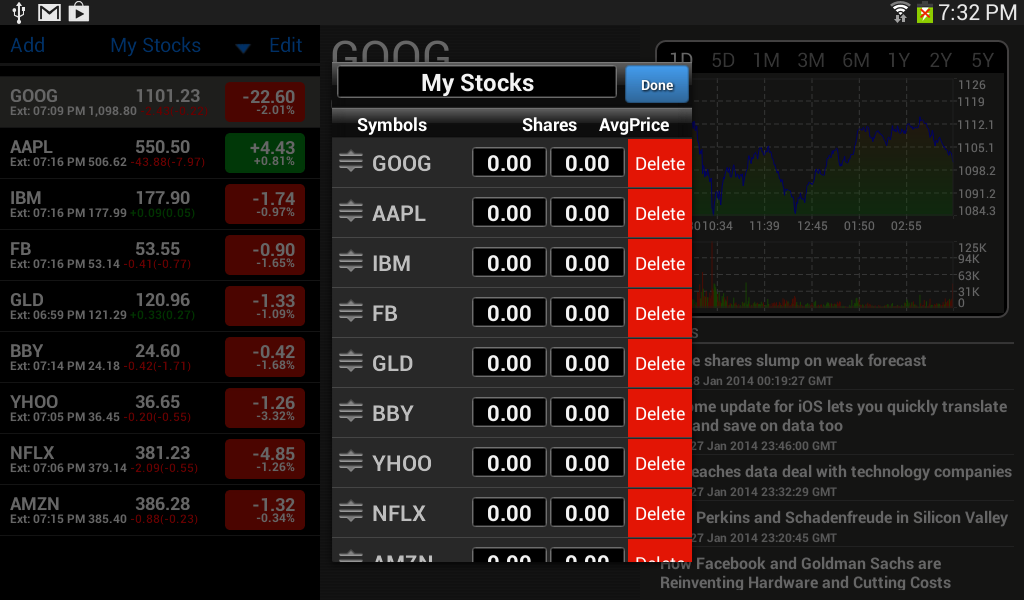1024x600 pixels.
Task: Edit NFLX shares field
Action: pyautogui.click(x=509, y=513)
